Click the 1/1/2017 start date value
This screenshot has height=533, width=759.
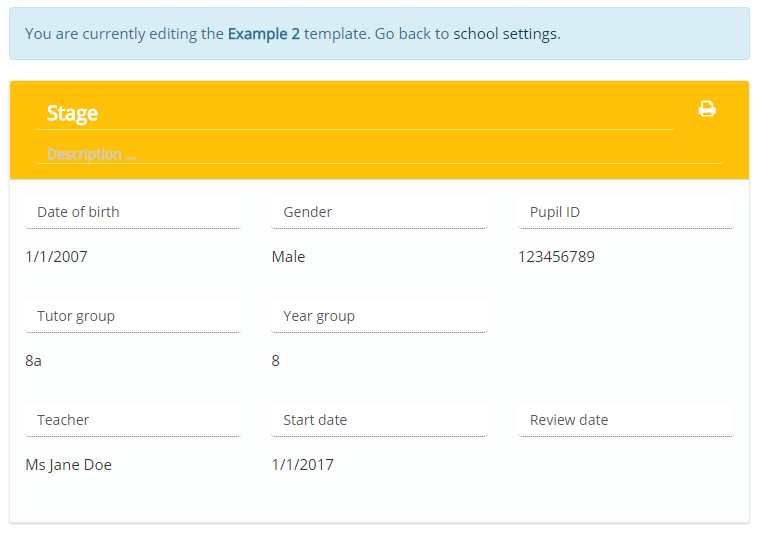pyautogui.click(x=303, y=465)
